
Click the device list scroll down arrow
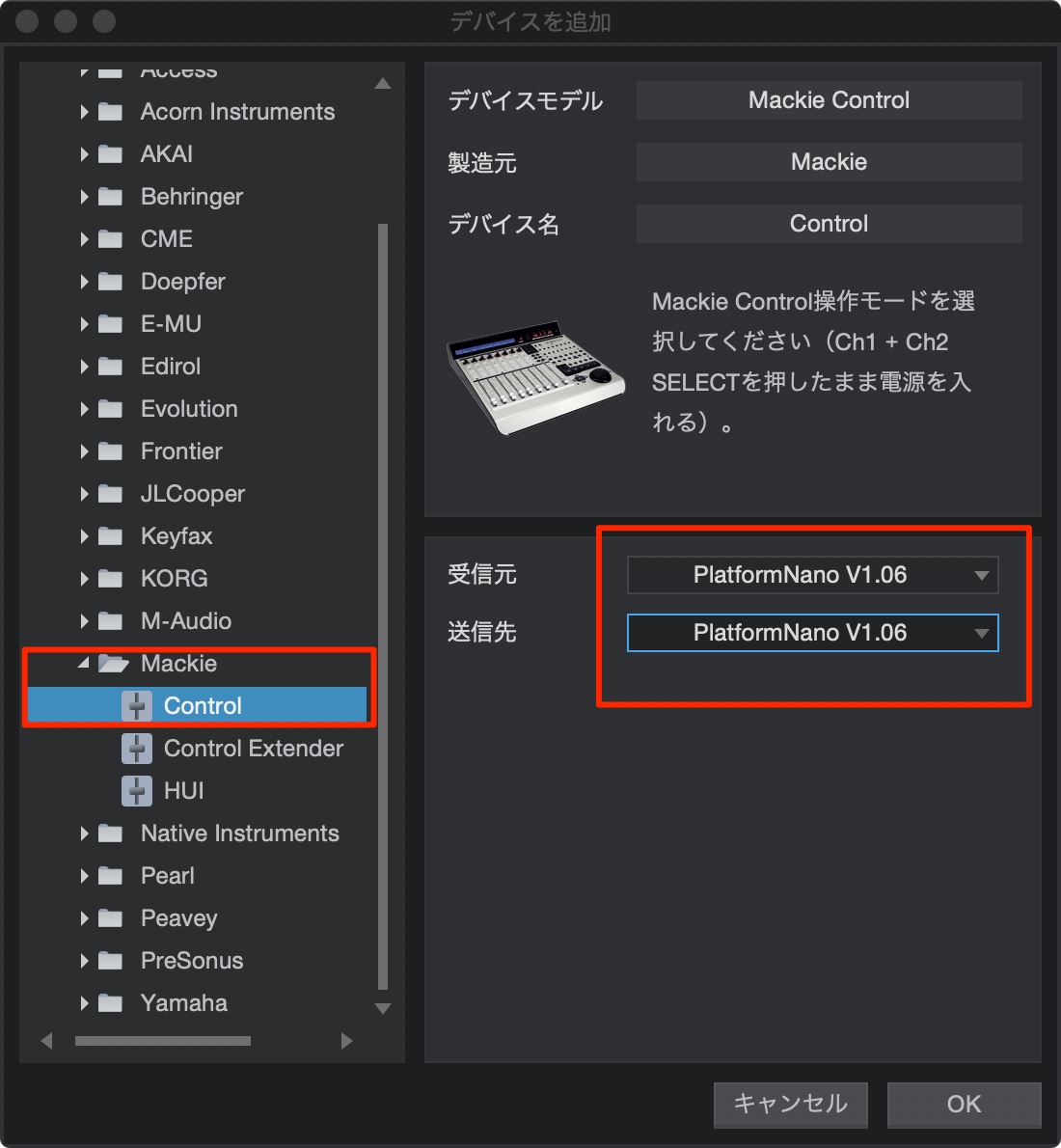point(382,1008)
